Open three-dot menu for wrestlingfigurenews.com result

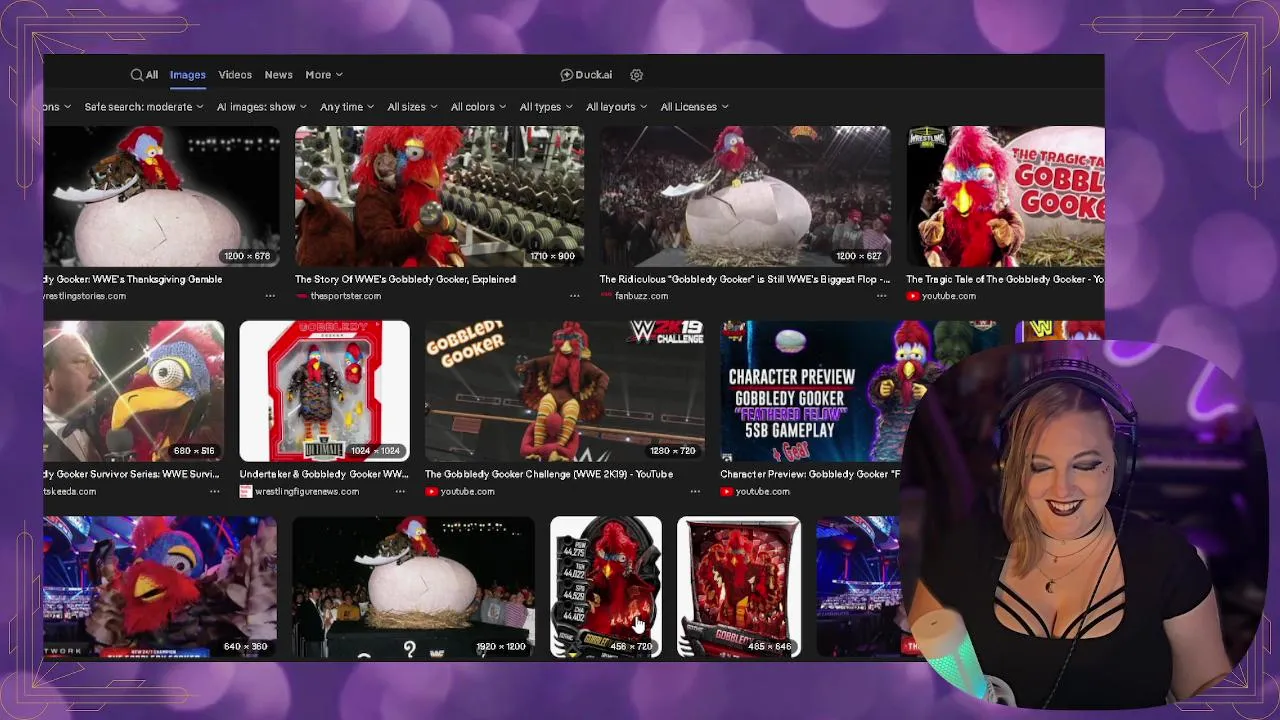[400, 492]
